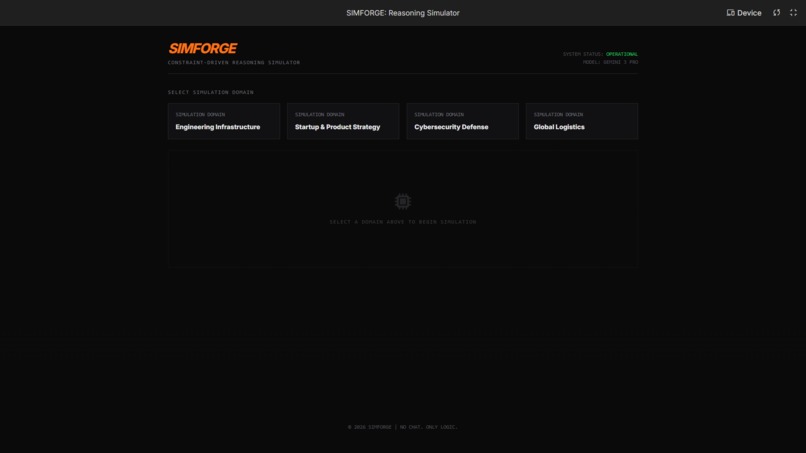This screenshot has height=453, width=806.
Task: Click the fullscreen icon
Action: 793,13
